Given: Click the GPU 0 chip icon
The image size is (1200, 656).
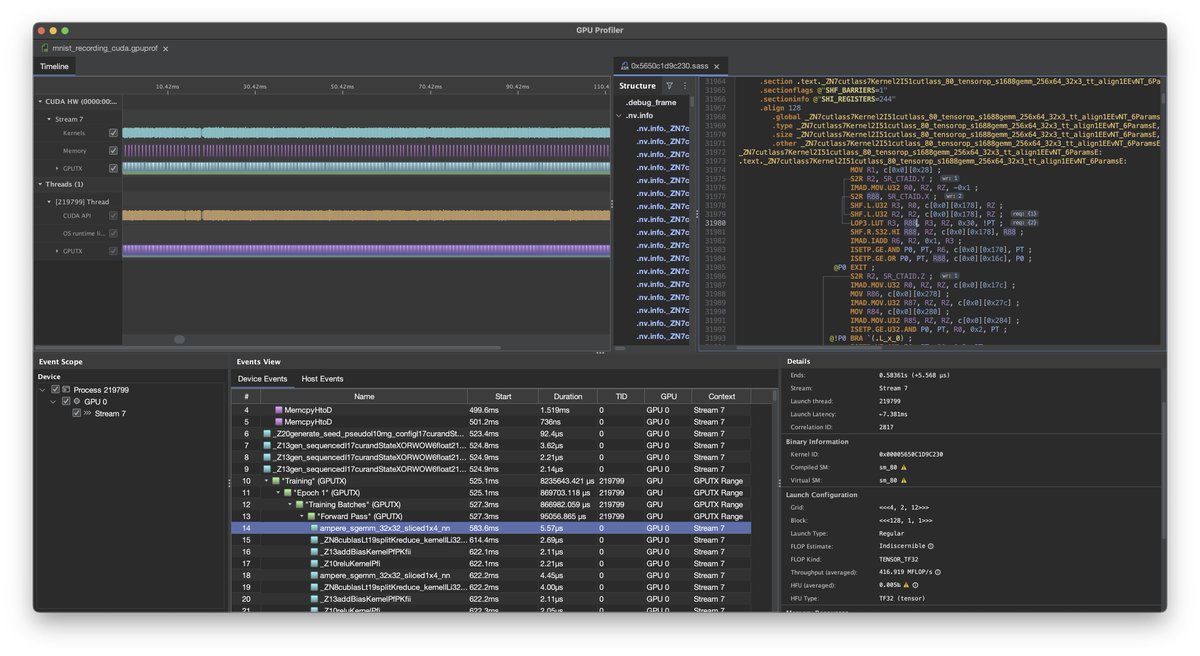Looking at the screenshot, I should [78, 401].
